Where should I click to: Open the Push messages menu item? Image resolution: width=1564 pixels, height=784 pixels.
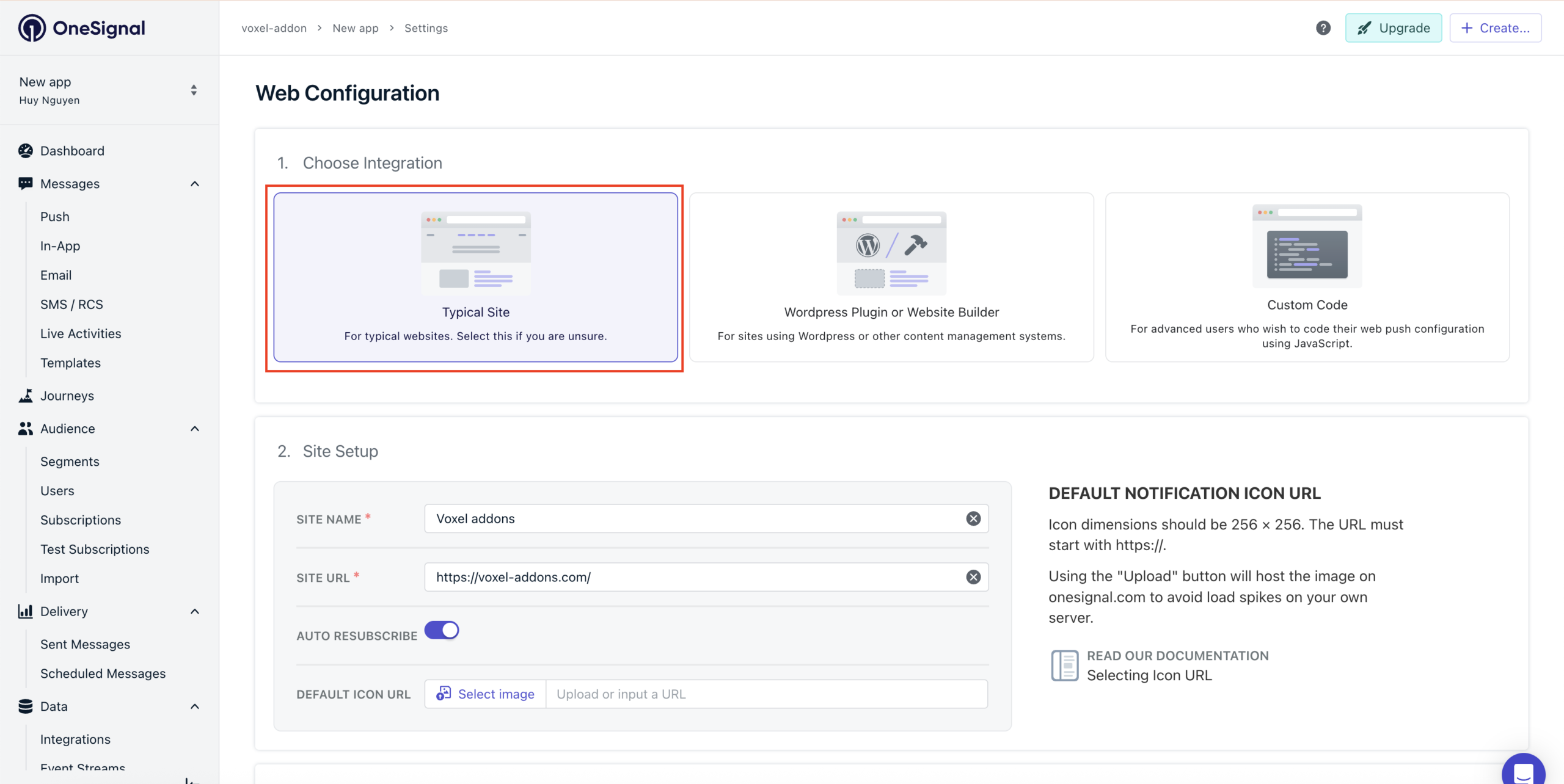click(55, 217)
